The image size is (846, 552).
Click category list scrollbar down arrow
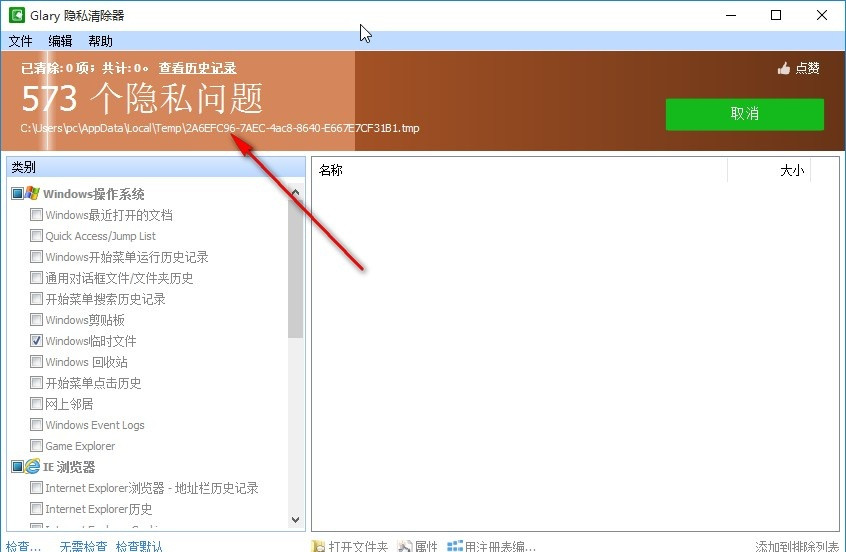(x=295, y=520)
